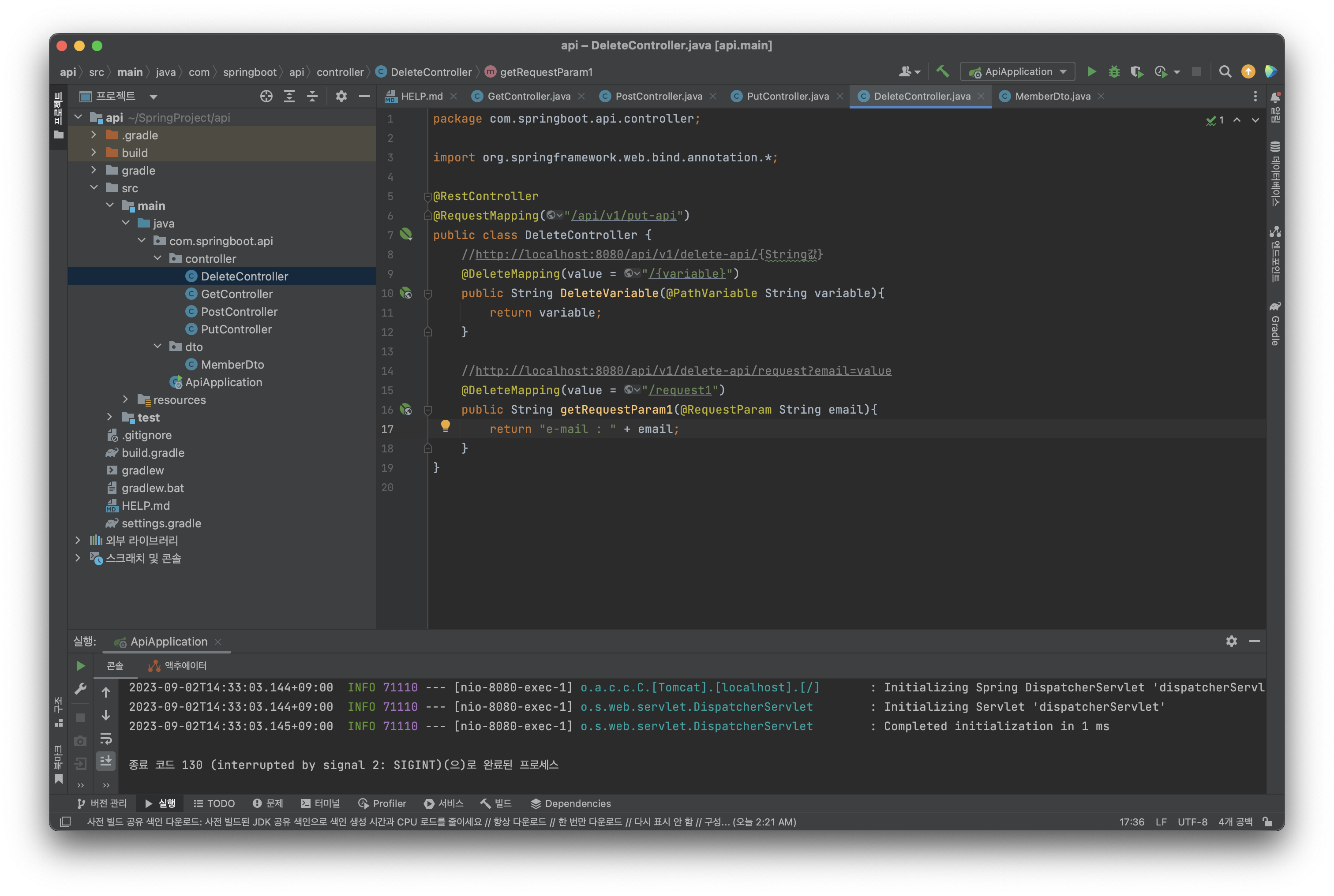Hide the project panel with minus icon
Screen dimensions: 1334x896
364,96
